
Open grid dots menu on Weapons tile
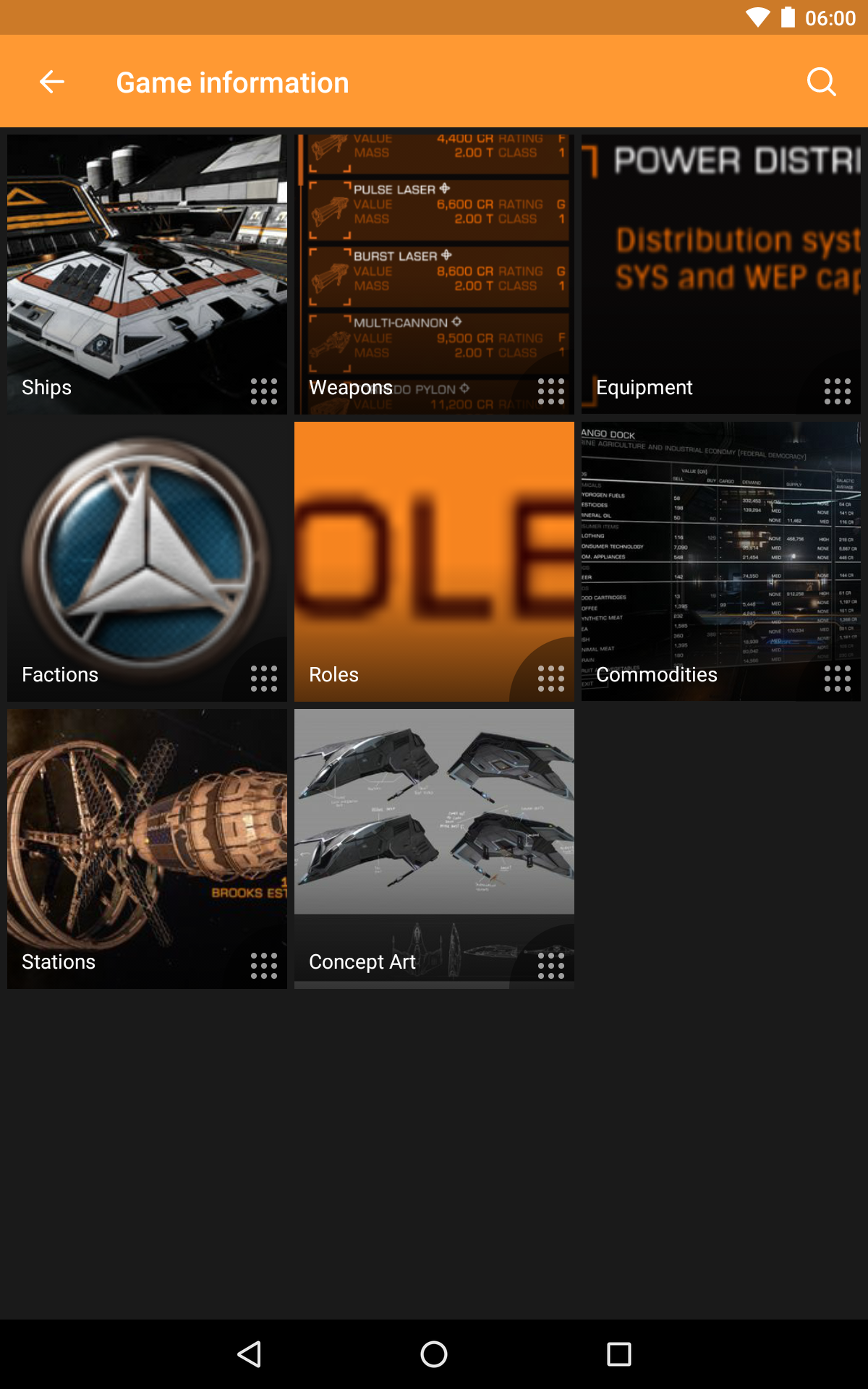[x=551, y=391]
